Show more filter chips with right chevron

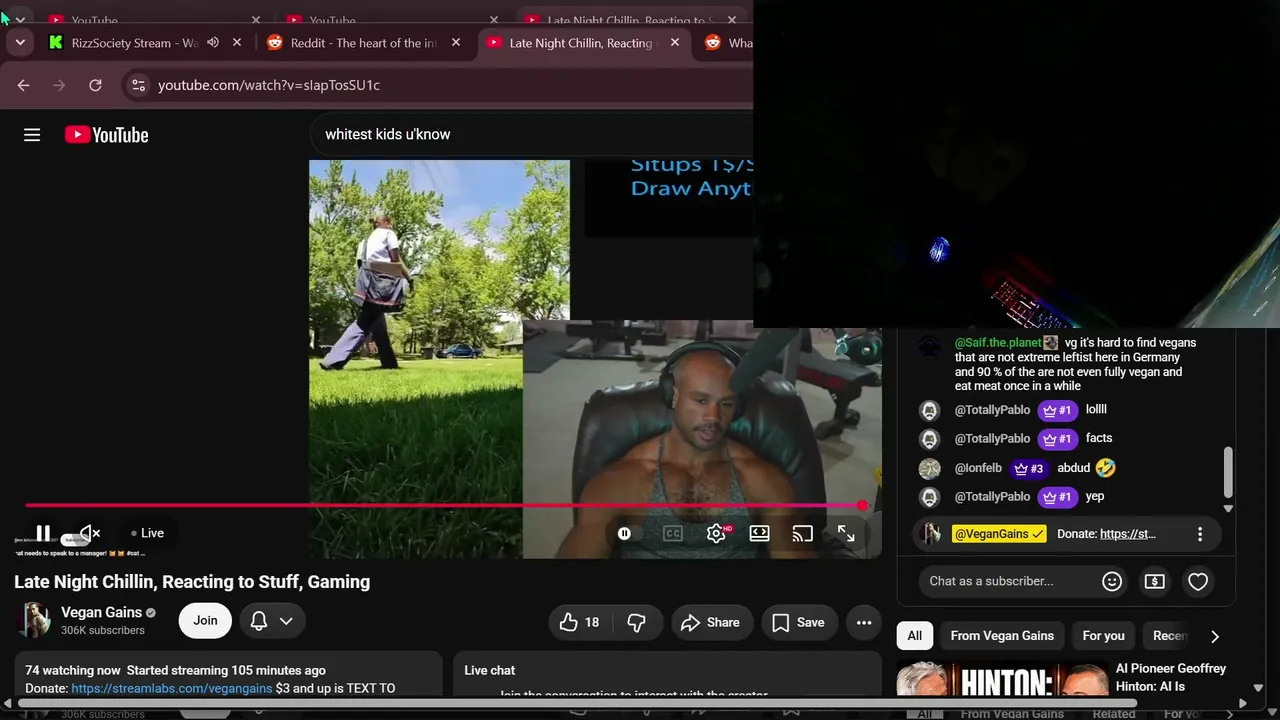1215,636
